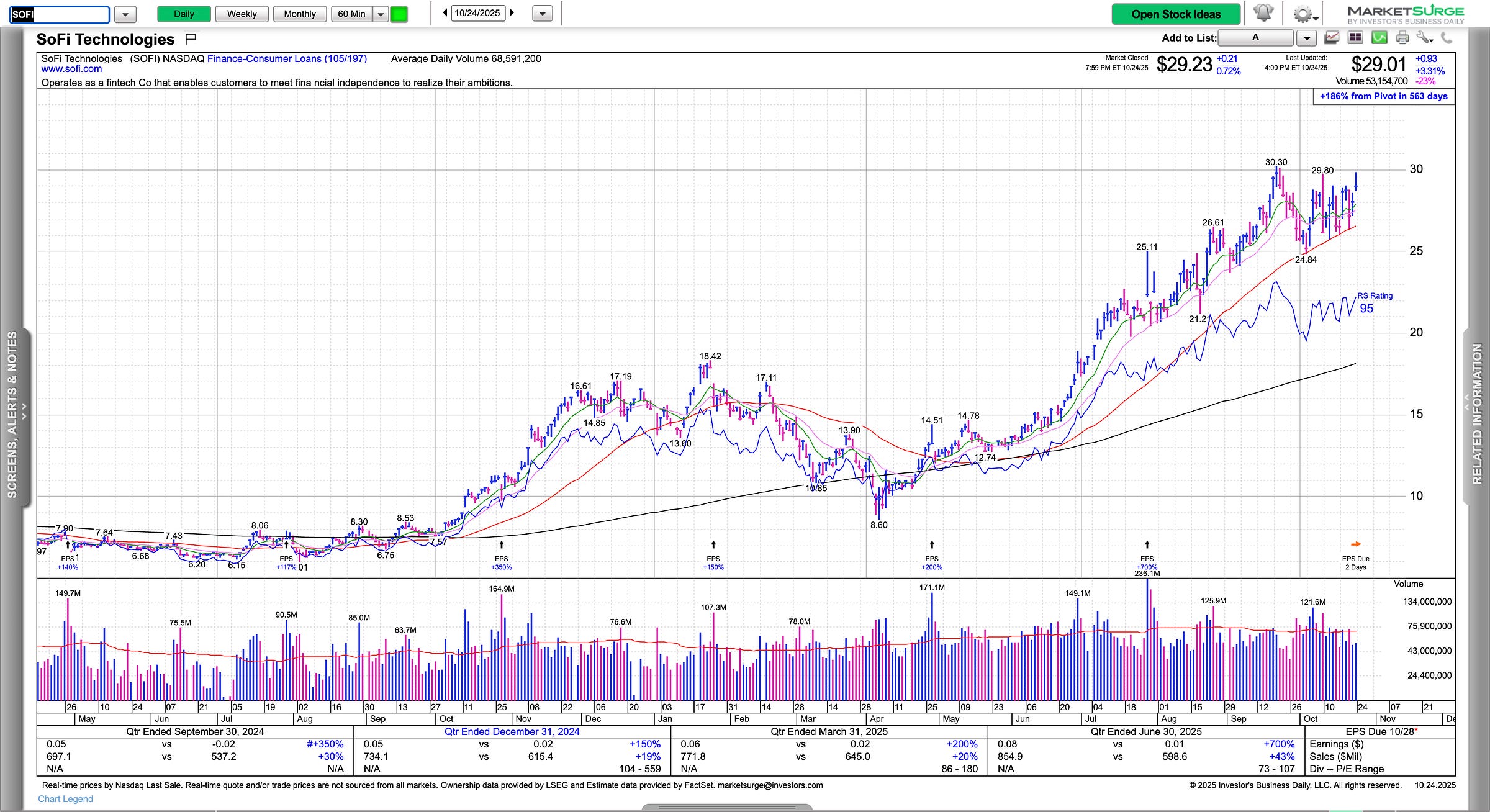Viewport: 1490px width, 812px height.
Task: Switch to the Monthly chart period
Action: 299,14
